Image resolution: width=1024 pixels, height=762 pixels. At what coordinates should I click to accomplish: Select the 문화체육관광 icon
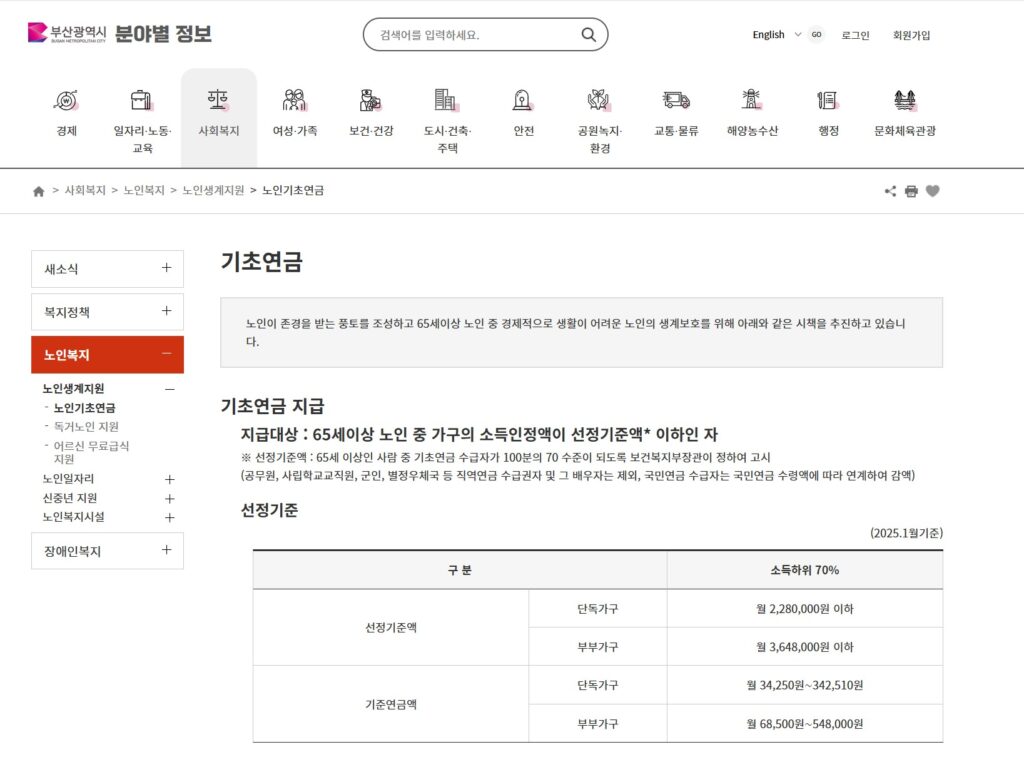(x=904, y=110)
